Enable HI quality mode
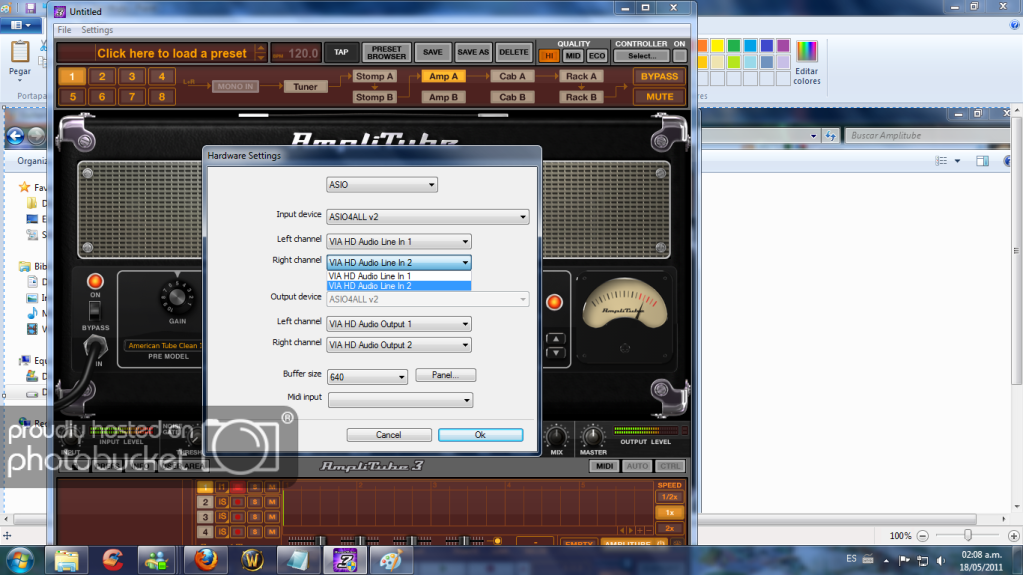Viewport: 1023px width, 575px height. (548, 56)
